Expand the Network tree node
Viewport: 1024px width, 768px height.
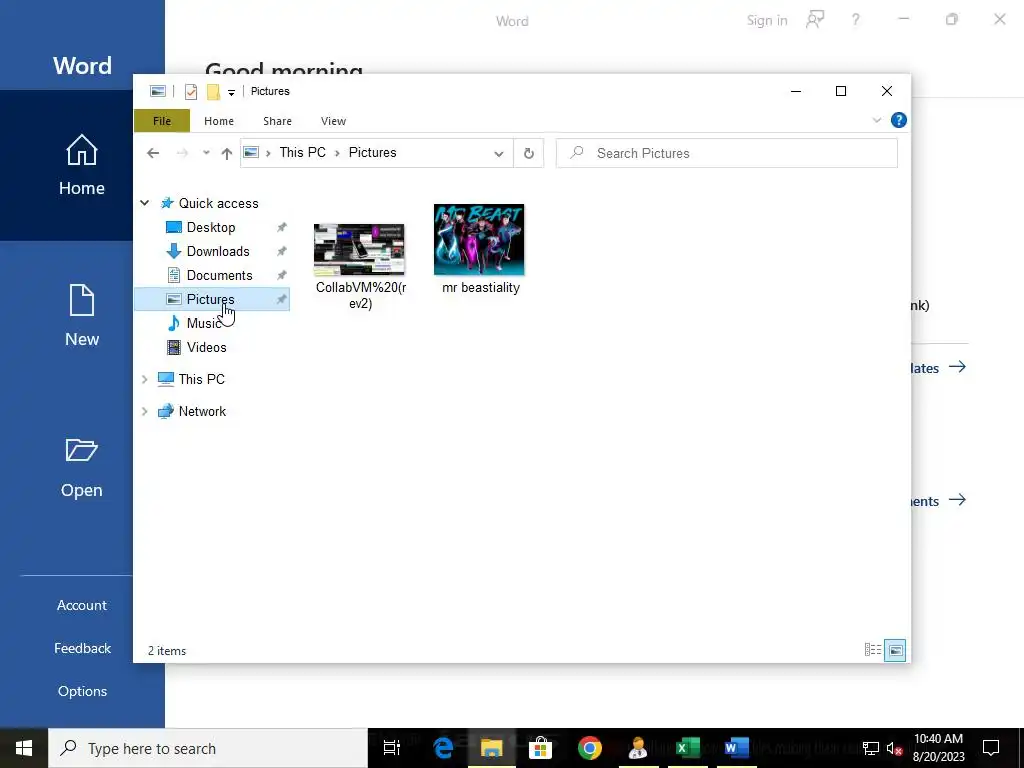(x=145, y=411)
